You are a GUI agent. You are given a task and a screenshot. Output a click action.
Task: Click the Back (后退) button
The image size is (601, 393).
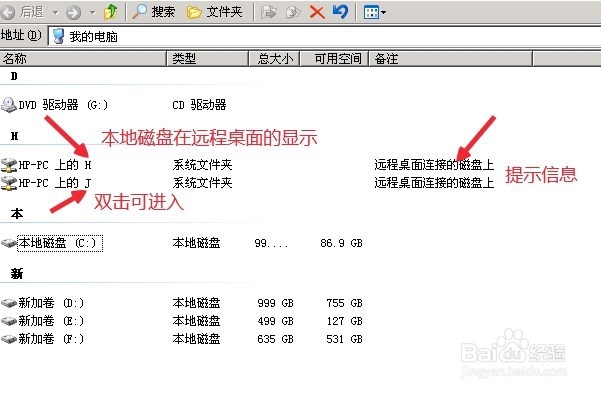(22, 12)
